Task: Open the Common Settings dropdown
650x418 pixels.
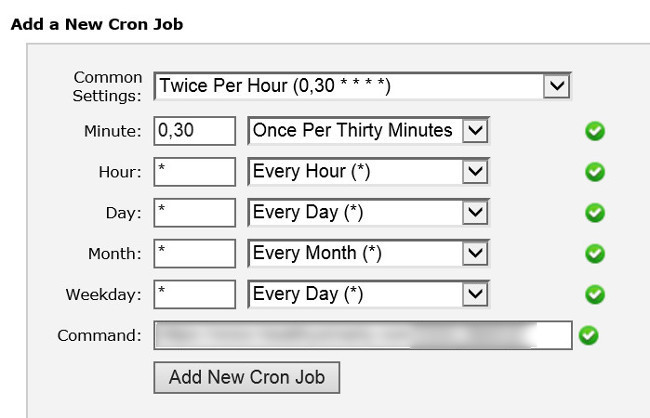Action: (362, 87)
